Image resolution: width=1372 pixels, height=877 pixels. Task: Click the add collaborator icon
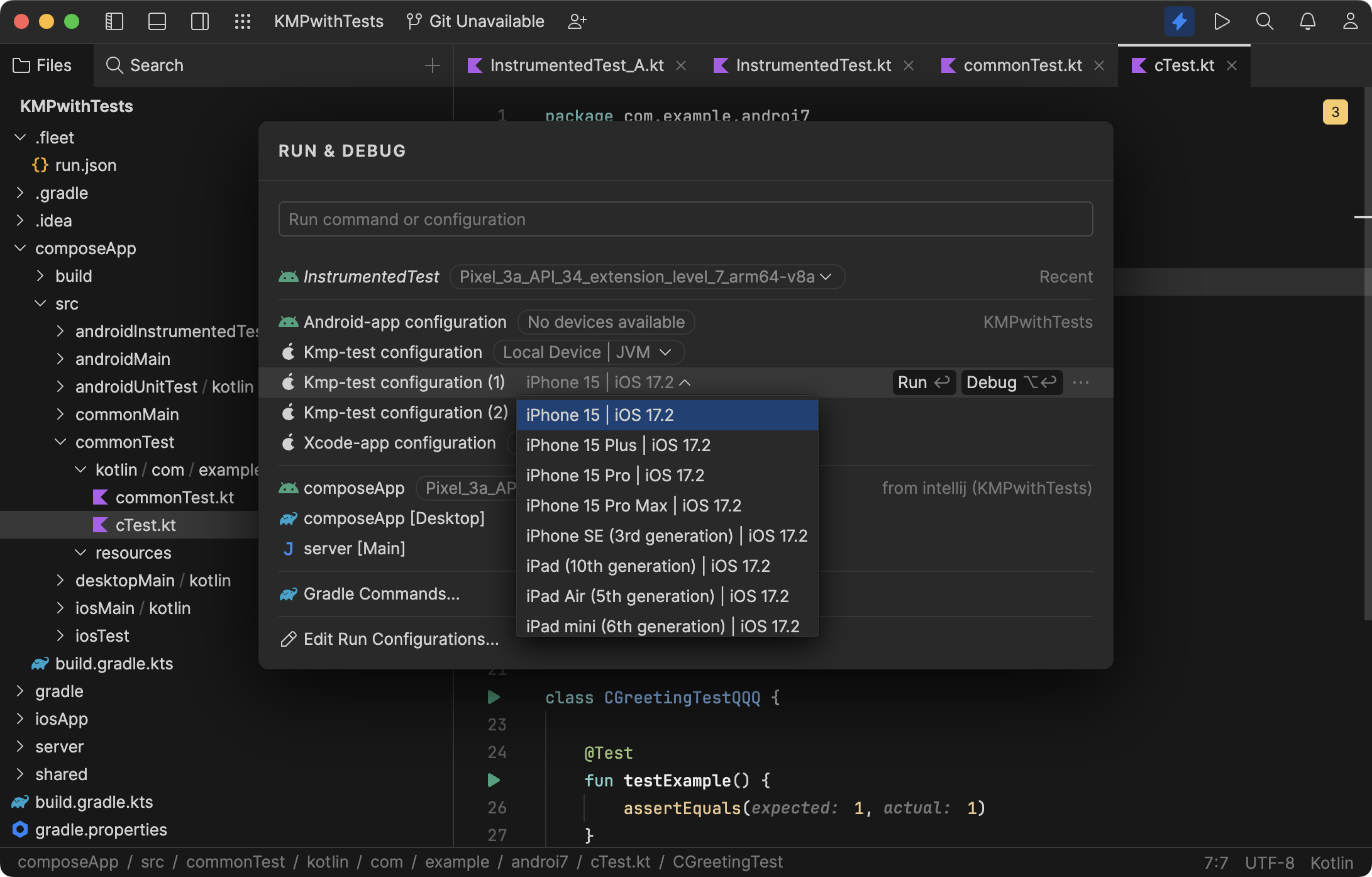[x=577, y=21]
